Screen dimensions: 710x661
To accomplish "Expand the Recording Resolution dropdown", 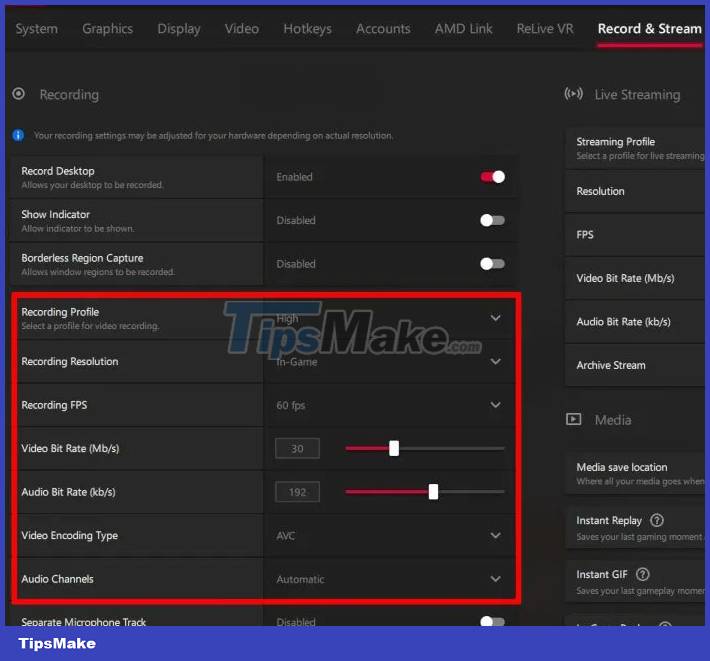I will [x=495, y=361].
